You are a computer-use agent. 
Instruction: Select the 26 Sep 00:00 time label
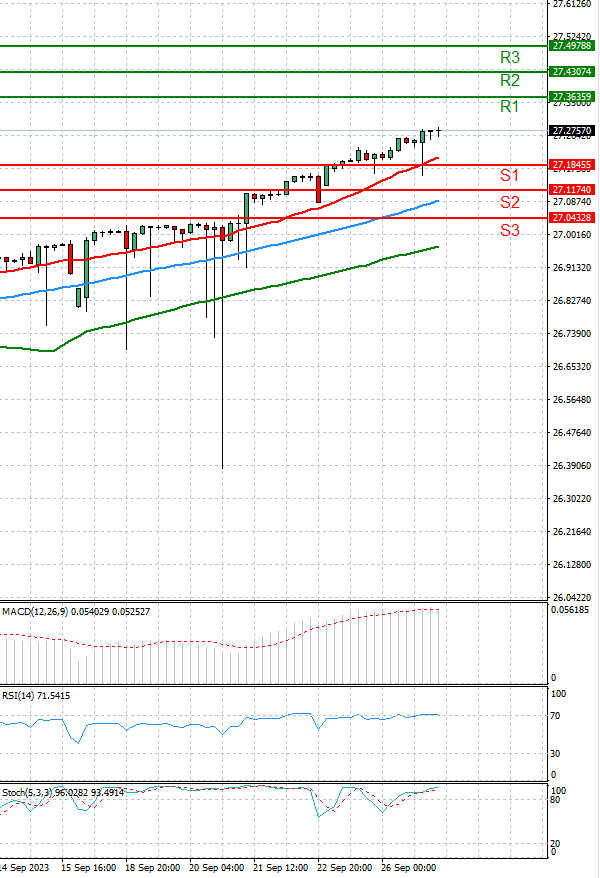coord(409,868)
